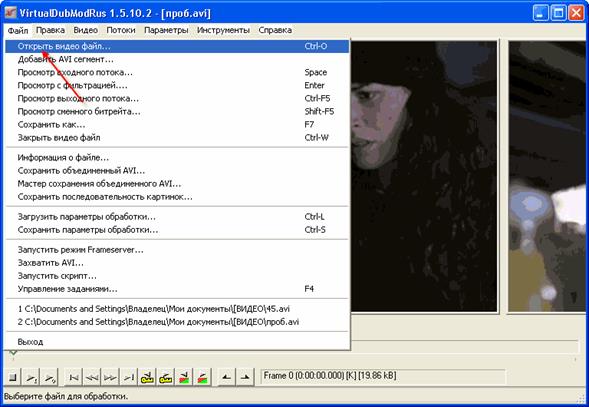Choose Сохранить последовательность картинок…
The image size is (589, 407).
click(x=177, y=197)
